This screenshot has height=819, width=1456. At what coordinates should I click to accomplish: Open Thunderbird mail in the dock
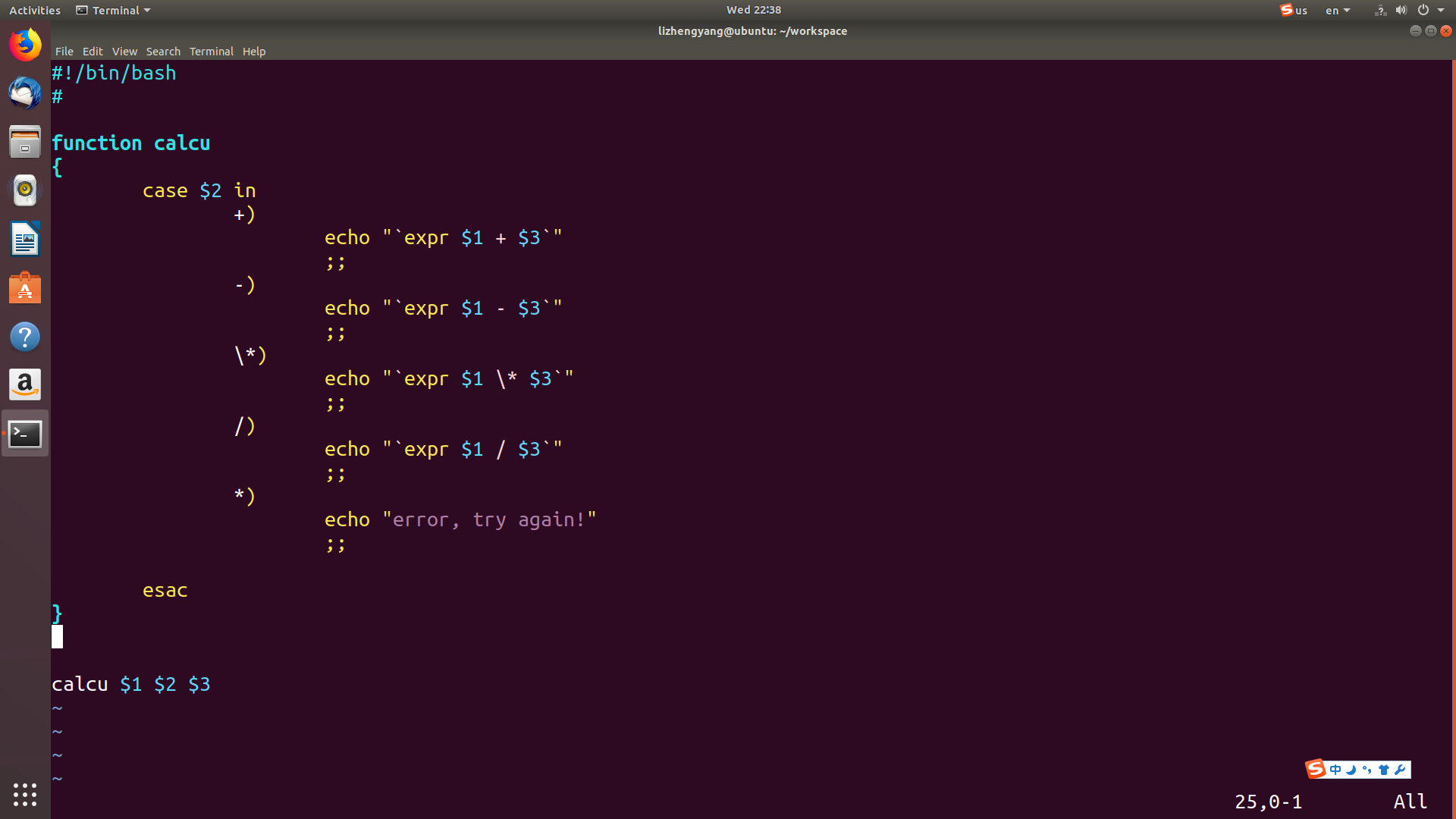point(25,93)
